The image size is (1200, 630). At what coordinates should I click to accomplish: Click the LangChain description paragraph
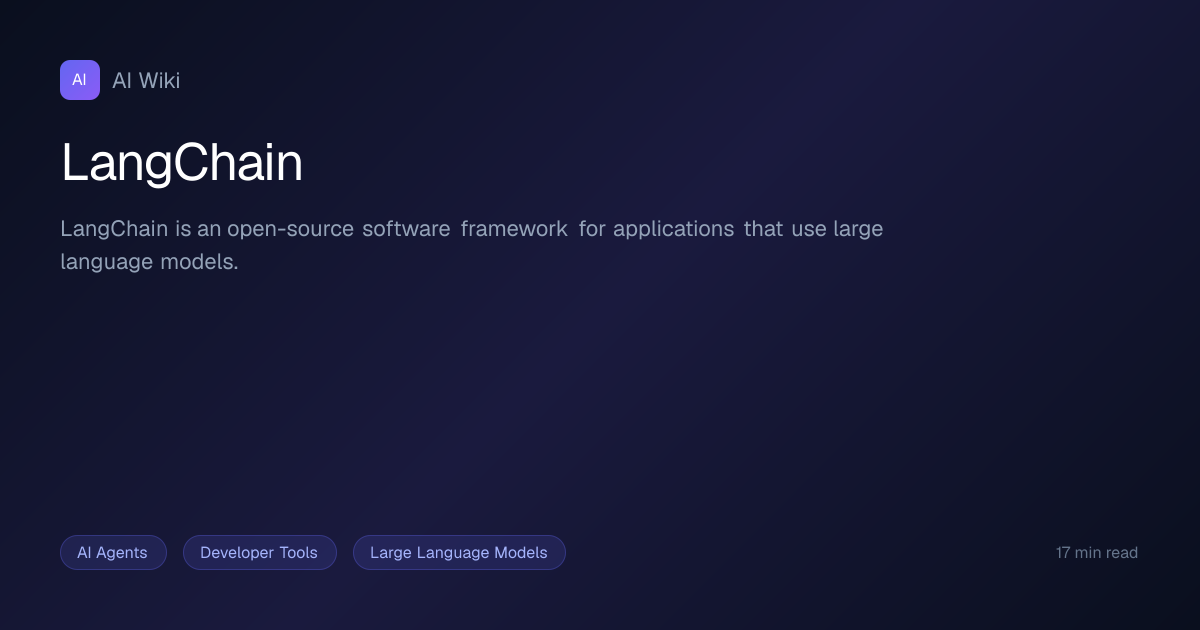472,245
